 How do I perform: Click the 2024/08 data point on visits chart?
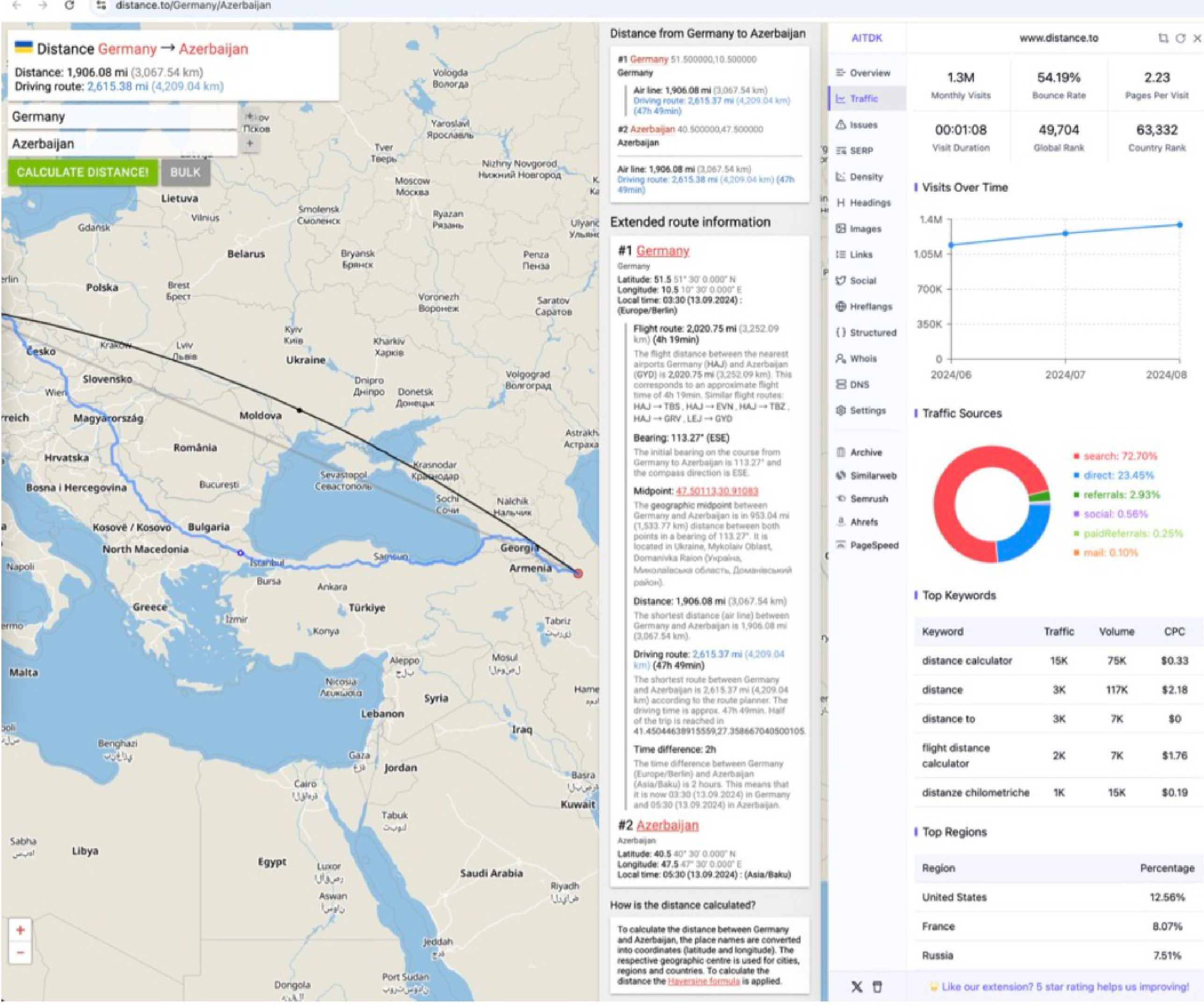click(x=1180, y=224)
